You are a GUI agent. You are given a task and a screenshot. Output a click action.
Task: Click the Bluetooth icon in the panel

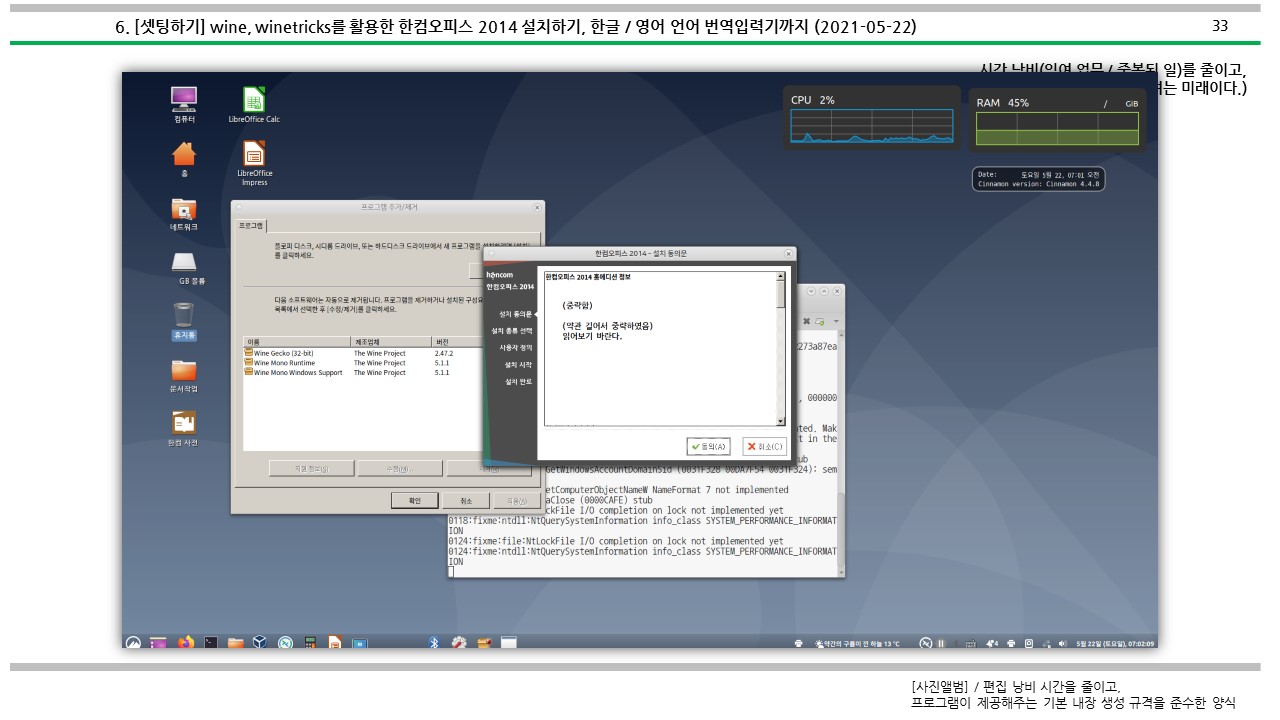coord(434,642)
